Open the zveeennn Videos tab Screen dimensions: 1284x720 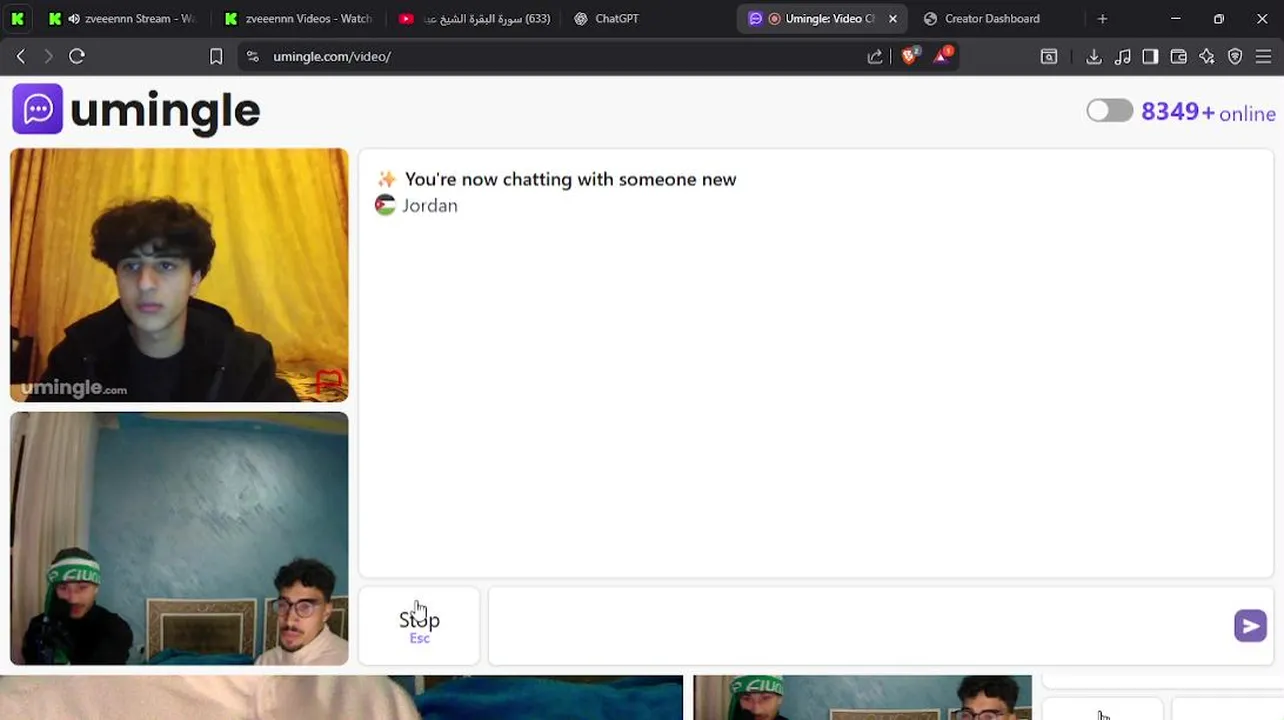tap(298, 18)
